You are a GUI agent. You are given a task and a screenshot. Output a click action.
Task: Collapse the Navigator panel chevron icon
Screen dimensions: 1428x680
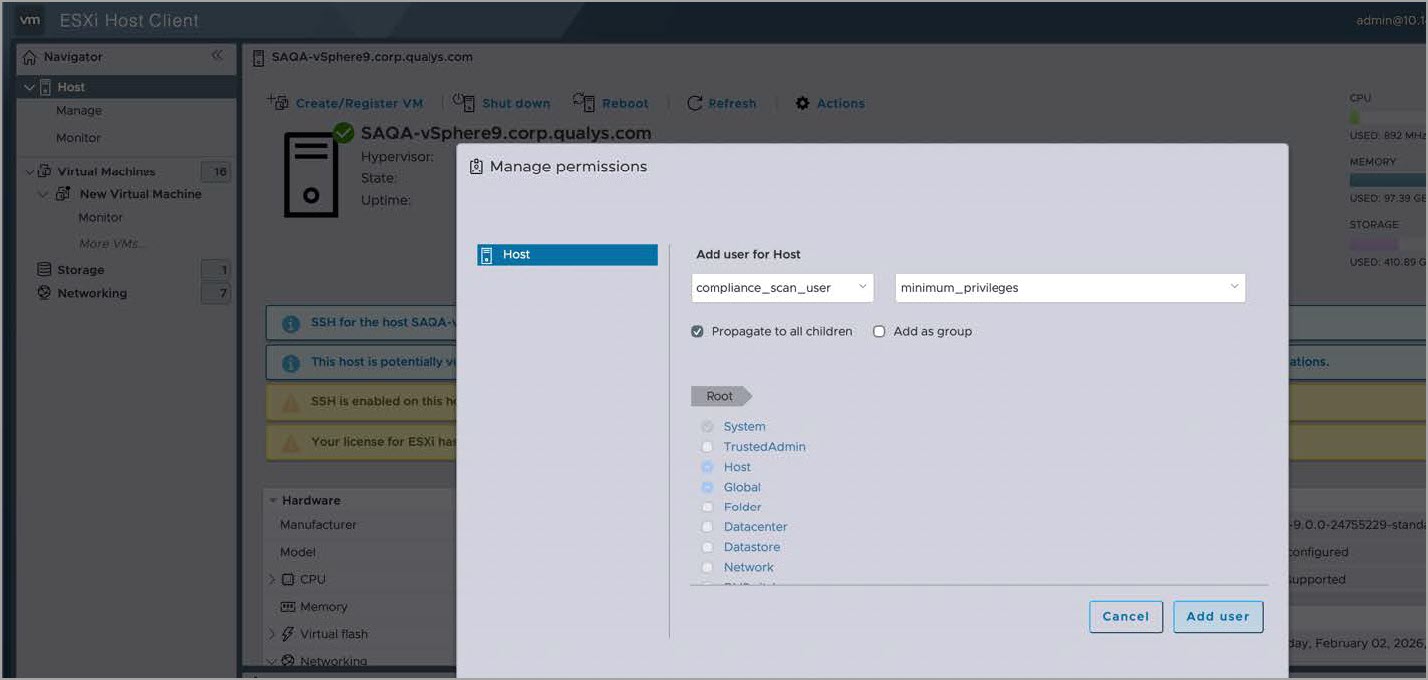pos(217,56)
